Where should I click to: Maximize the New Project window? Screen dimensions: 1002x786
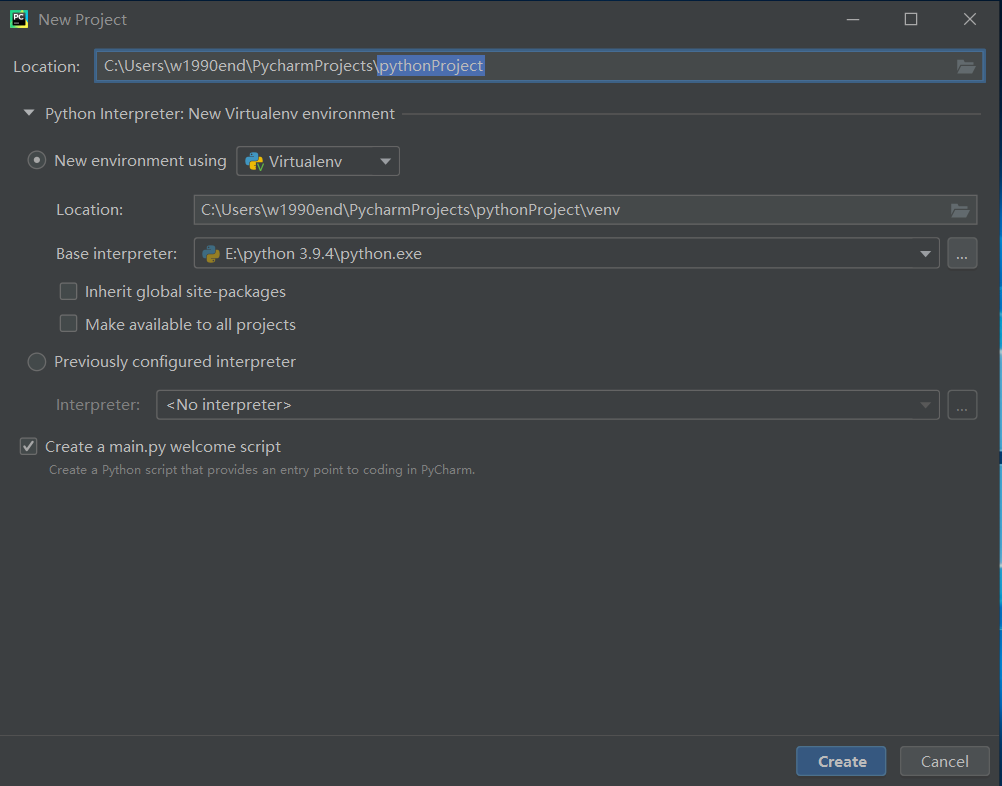[x=911, y=19]
